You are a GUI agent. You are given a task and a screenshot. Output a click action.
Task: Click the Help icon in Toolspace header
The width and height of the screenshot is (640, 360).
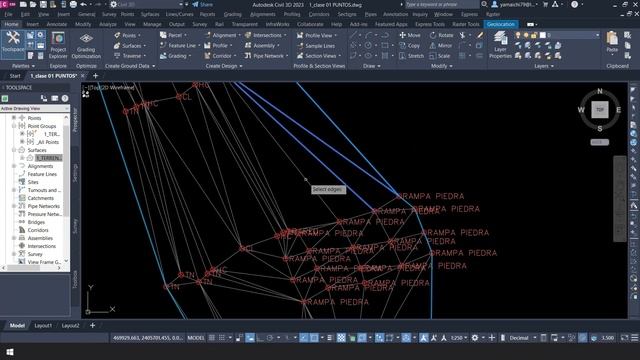pyautogui.click(x=65, y=98)
